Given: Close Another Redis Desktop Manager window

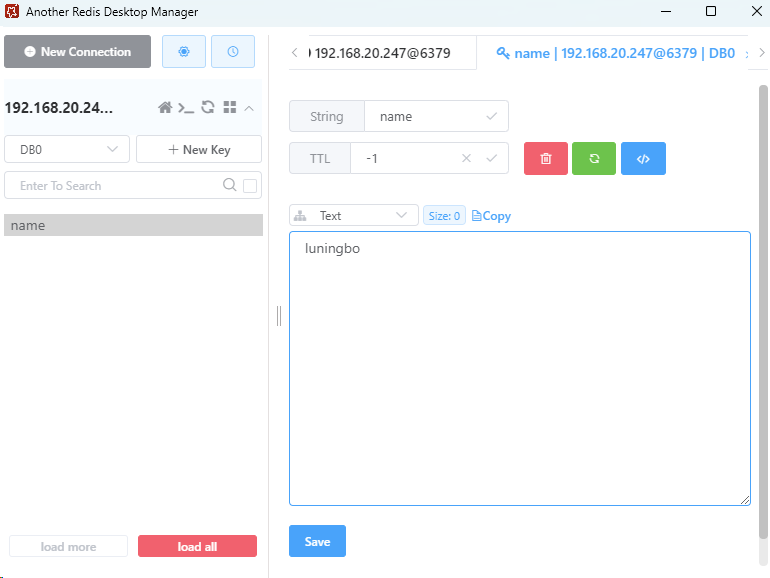Looking at the screenshot, I should (757, 11).
